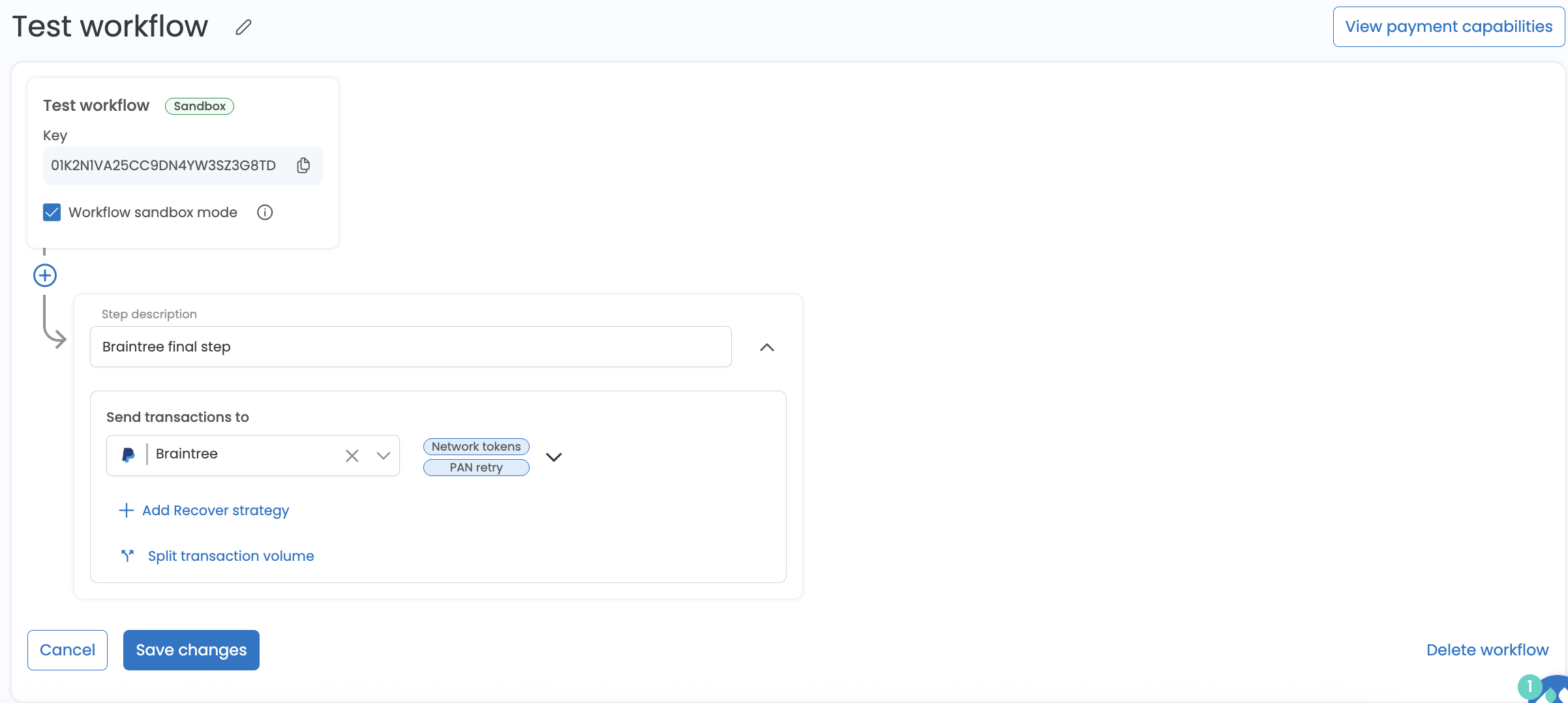Viewport: 1568px width, 703px height.
Task: Open the Braintree processor dropdown
Action: point(384,456)
